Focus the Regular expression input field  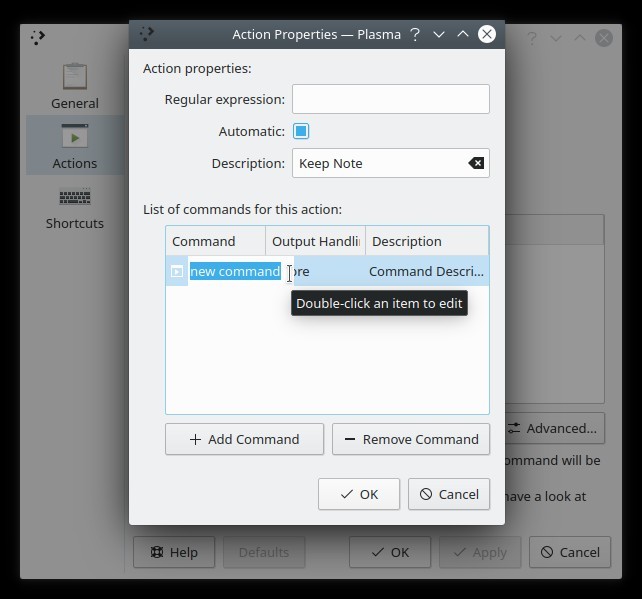click(391, 99)
